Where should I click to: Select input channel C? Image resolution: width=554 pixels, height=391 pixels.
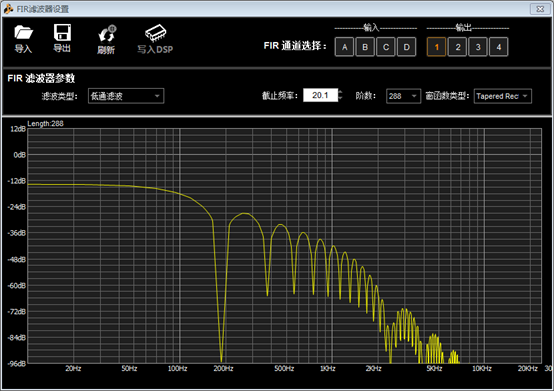coord(386,47)
